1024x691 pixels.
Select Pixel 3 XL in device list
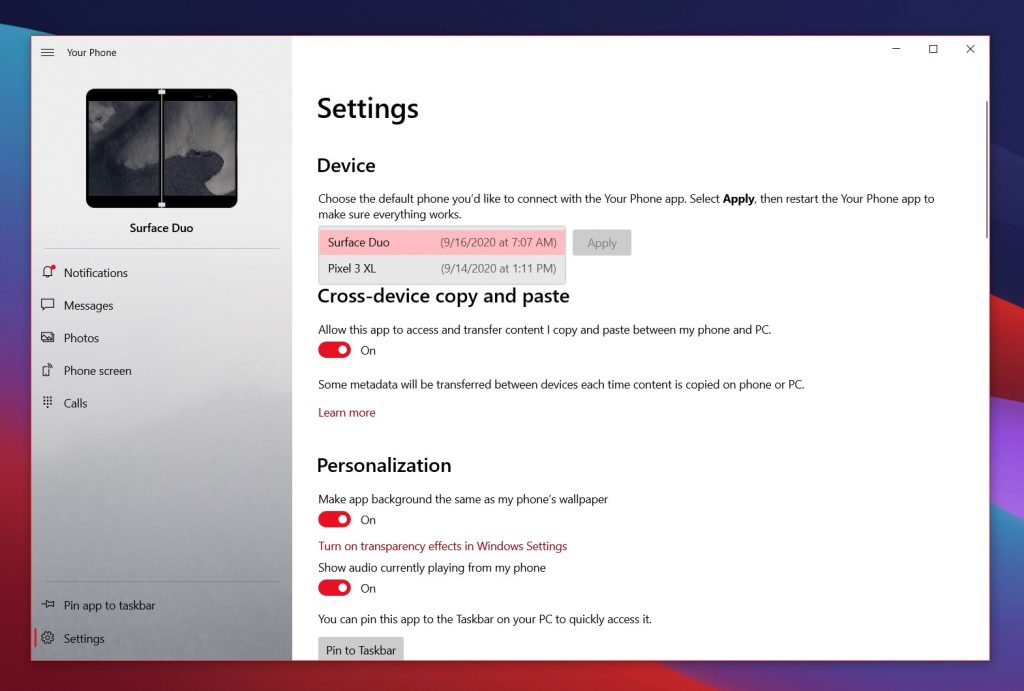pyautogui.click(x=442, y=268)
